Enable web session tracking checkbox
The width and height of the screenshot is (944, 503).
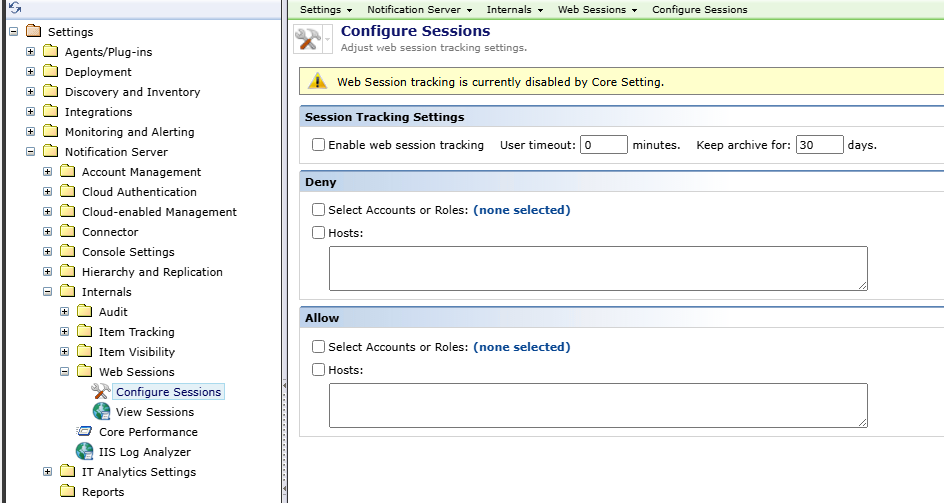(x=318, y=145)
